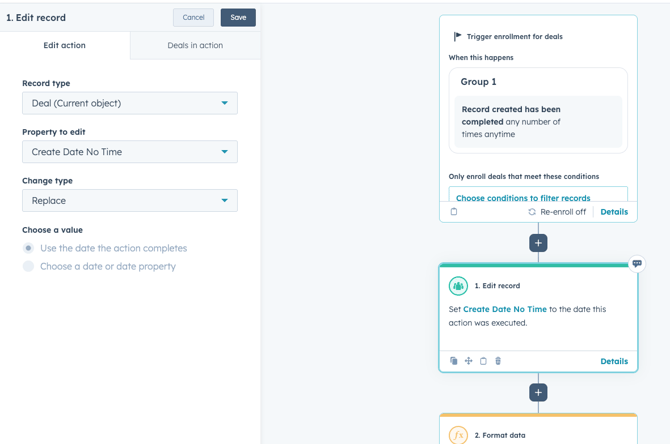Open 'Choose conditions to filter records' link

pyautogui.click(x=523, y=198)
